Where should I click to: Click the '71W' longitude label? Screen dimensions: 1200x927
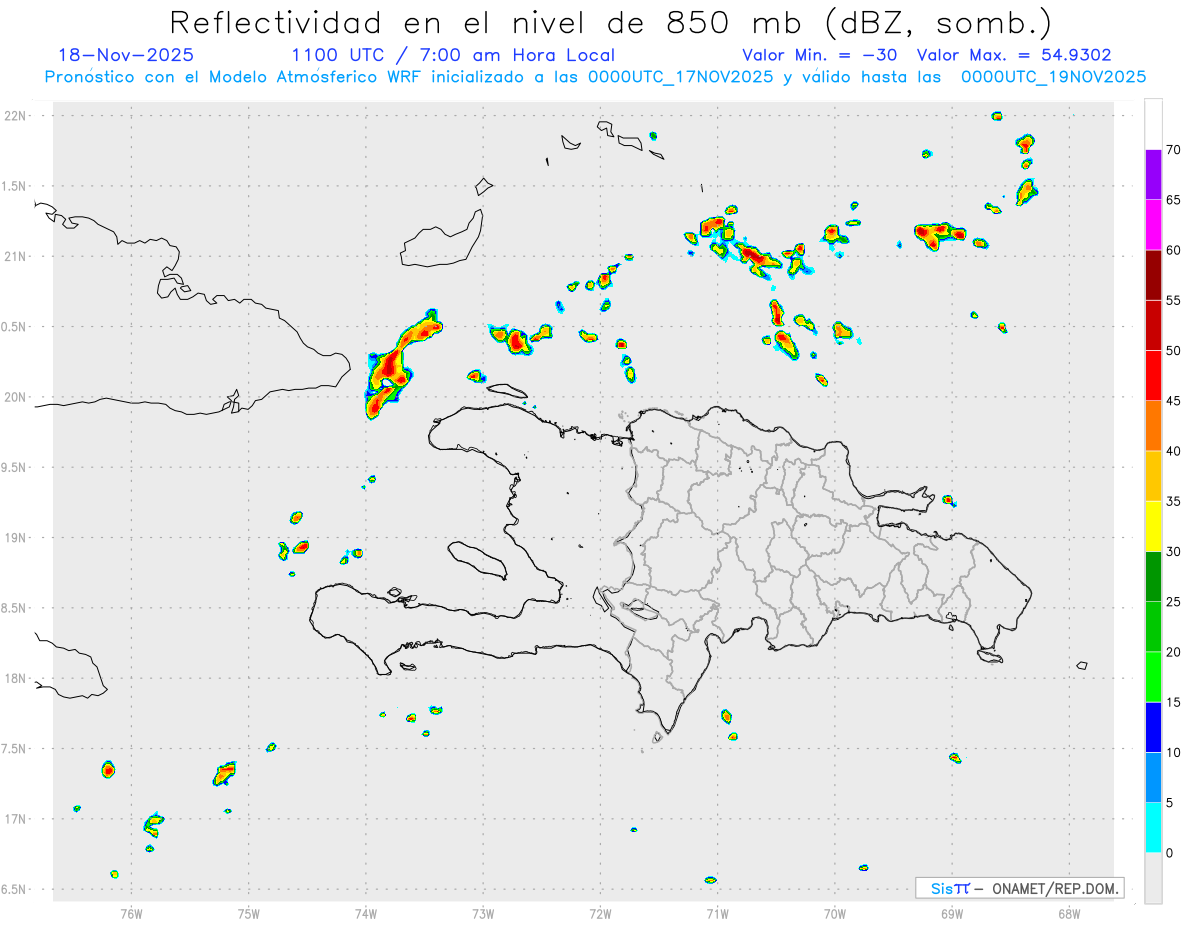tap(717, 912)
